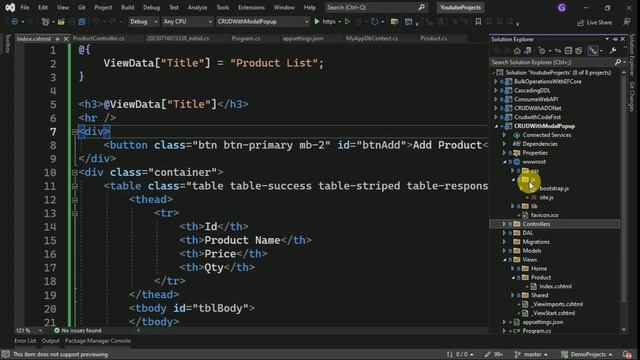Click the bookmark icon in the toolbar
Image resolution: width=640 pixels, height=360 pixels.
478,22
